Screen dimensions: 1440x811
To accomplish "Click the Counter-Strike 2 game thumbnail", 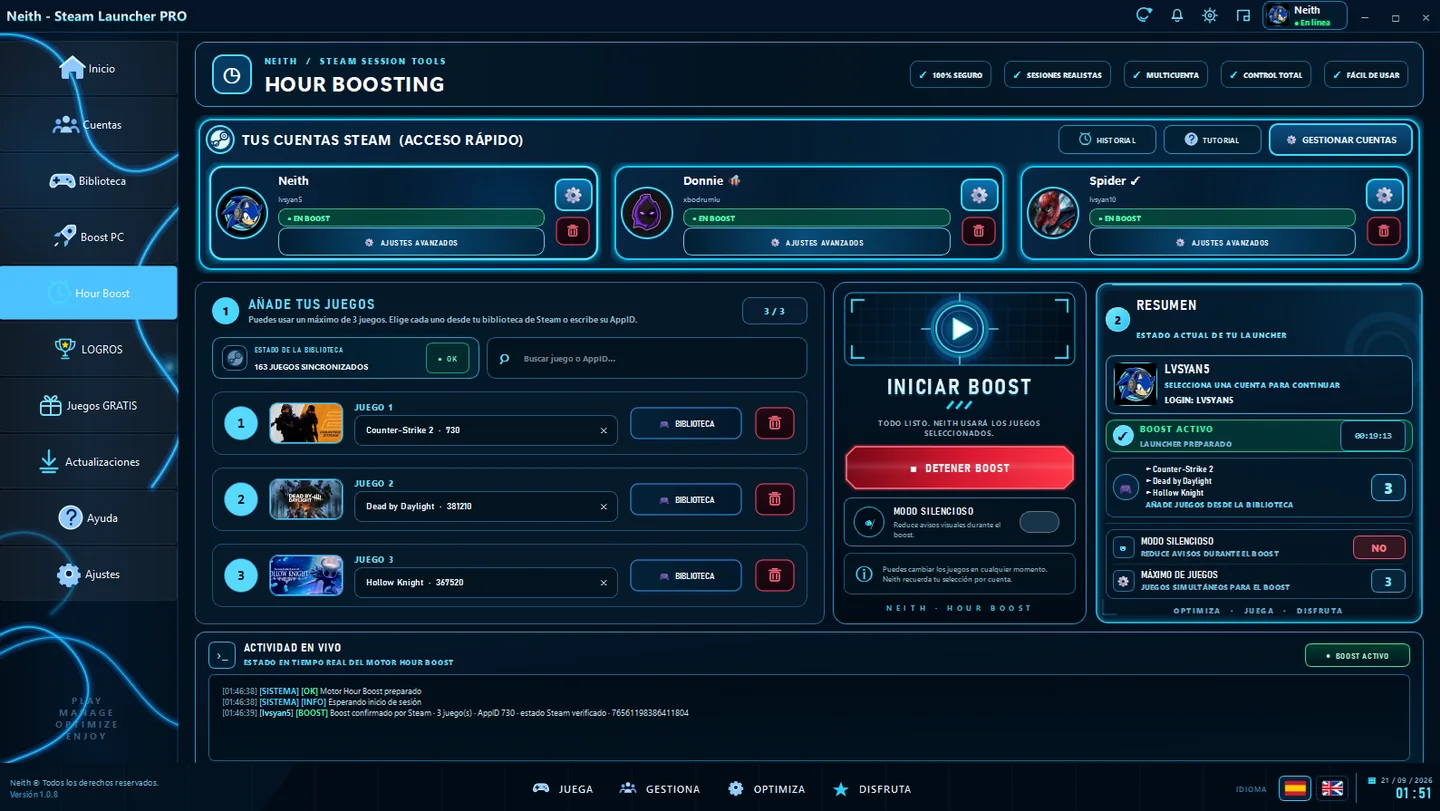I will click(x=306, y=423).
